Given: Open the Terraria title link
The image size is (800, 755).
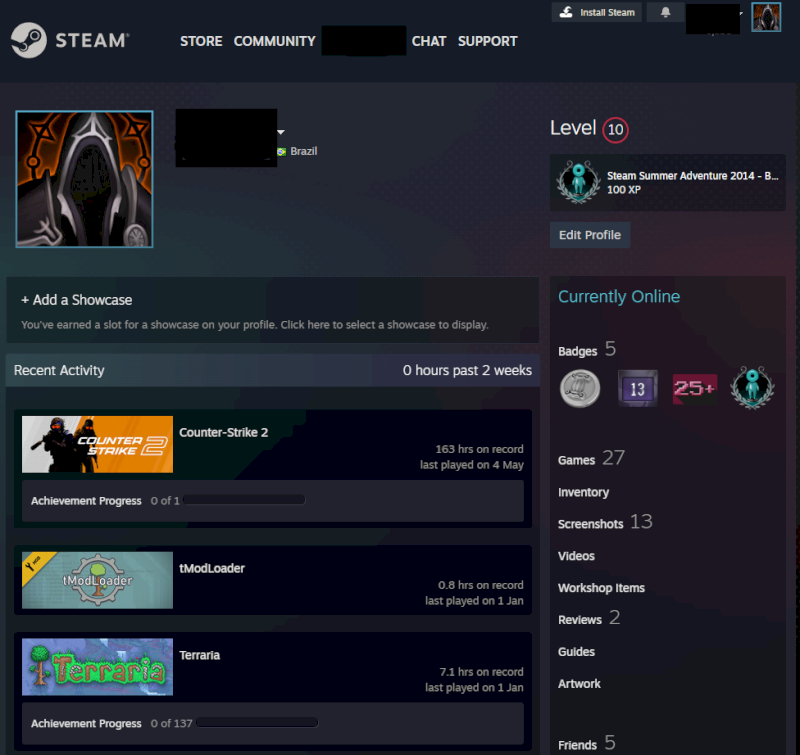Looking at the screenshot, I should (x=199, y=655).
